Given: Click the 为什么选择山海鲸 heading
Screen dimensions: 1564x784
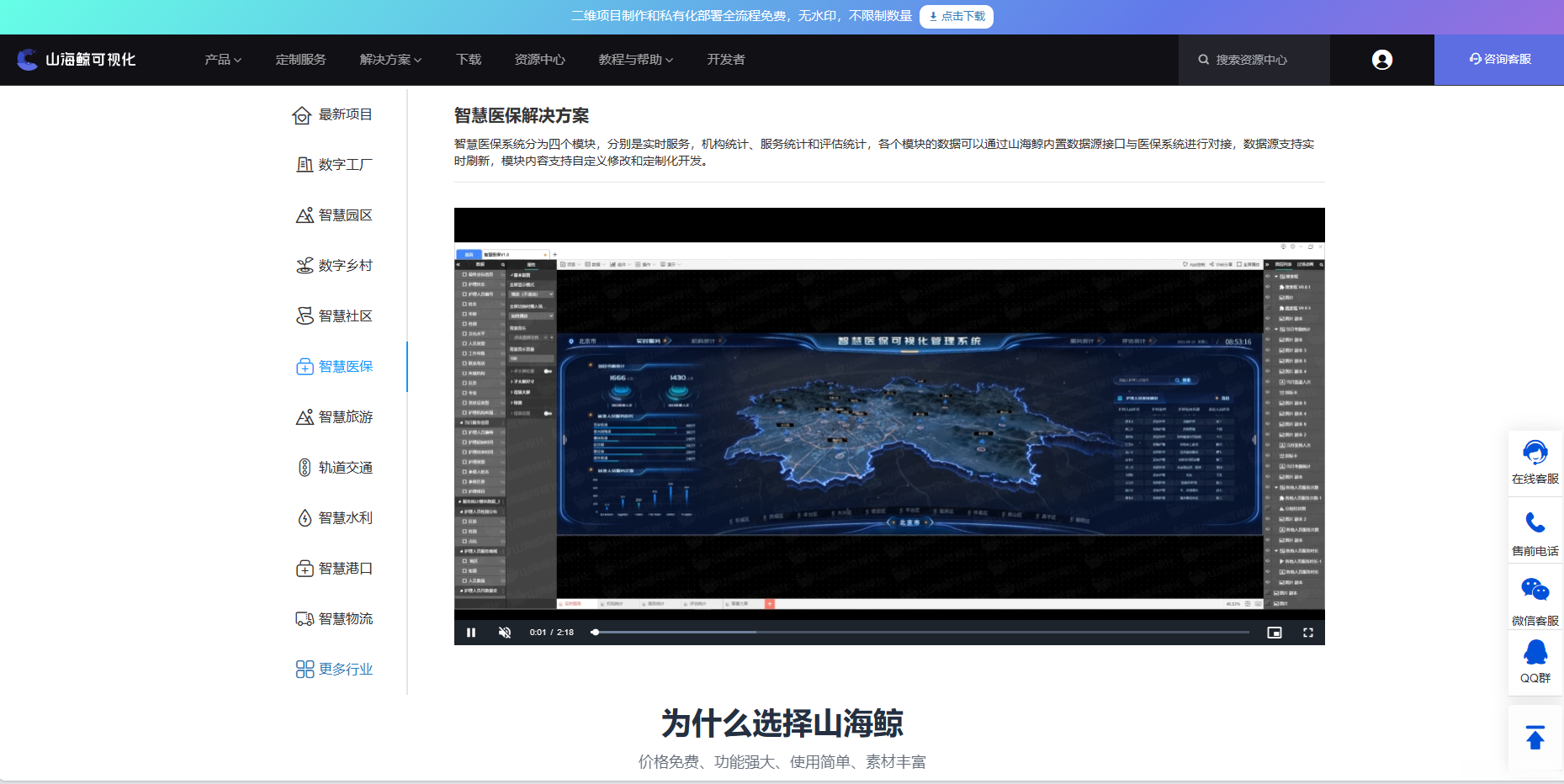Looking at the screenshot, I should [x=782, y=723].
